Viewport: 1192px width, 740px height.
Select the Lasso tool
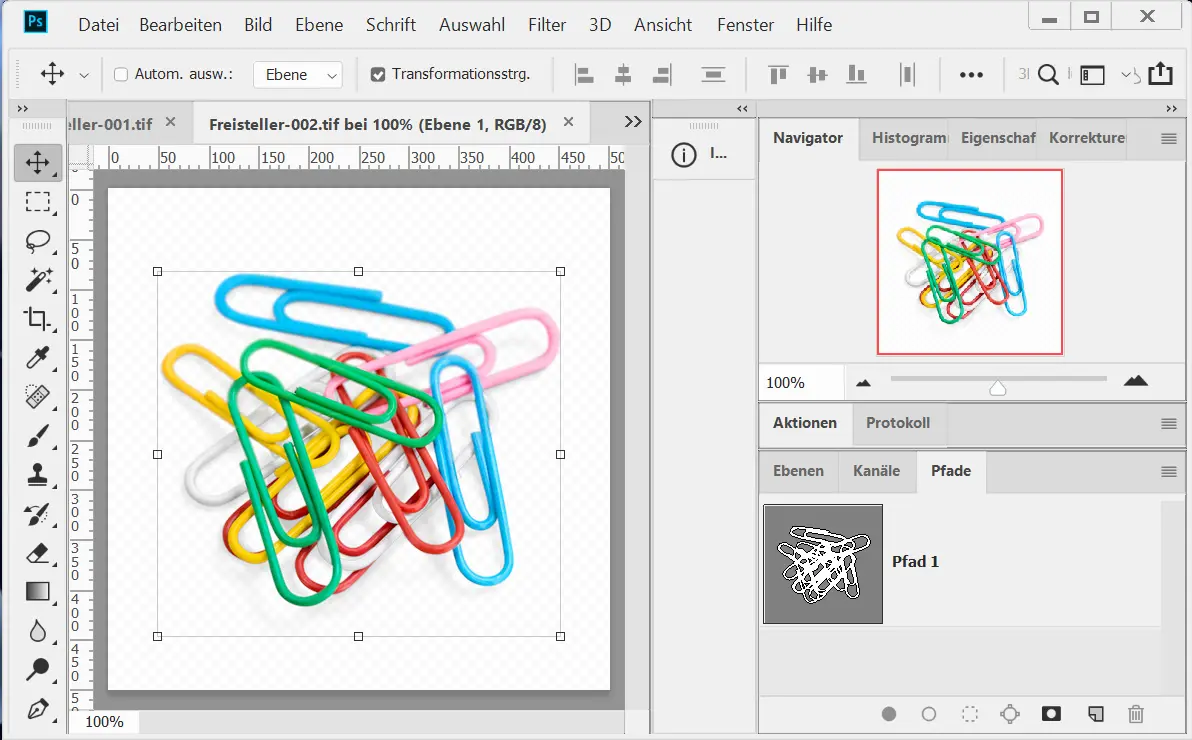click(38, 241)
